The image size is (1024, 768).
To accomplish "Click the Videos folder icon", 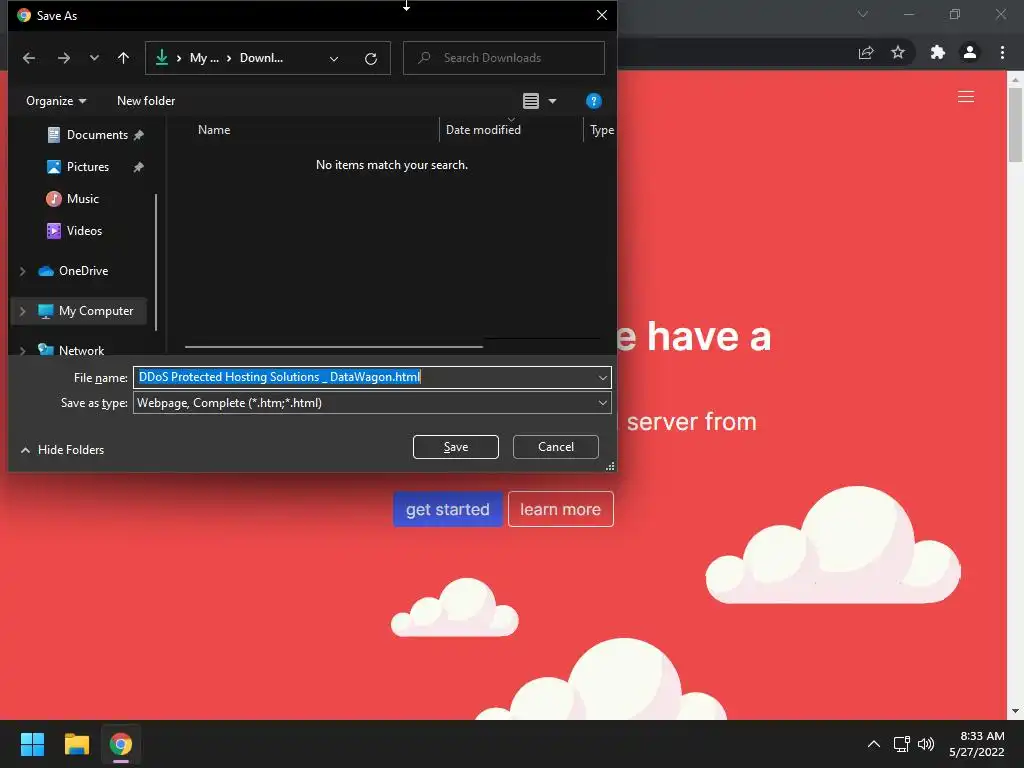I will [54, 231].
